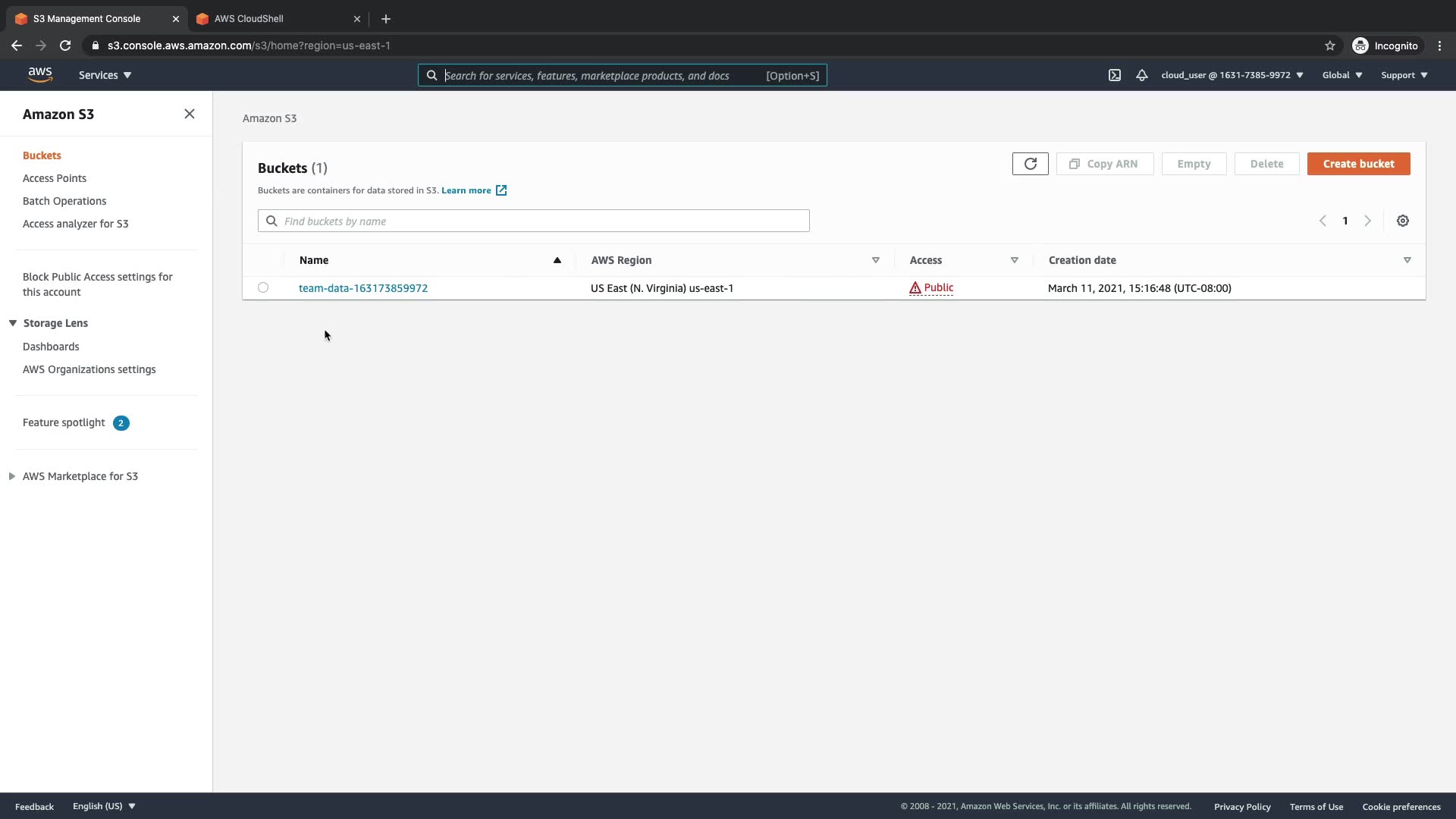
Task: Collapse the Storage Lens section
Action: pos(13,323)
